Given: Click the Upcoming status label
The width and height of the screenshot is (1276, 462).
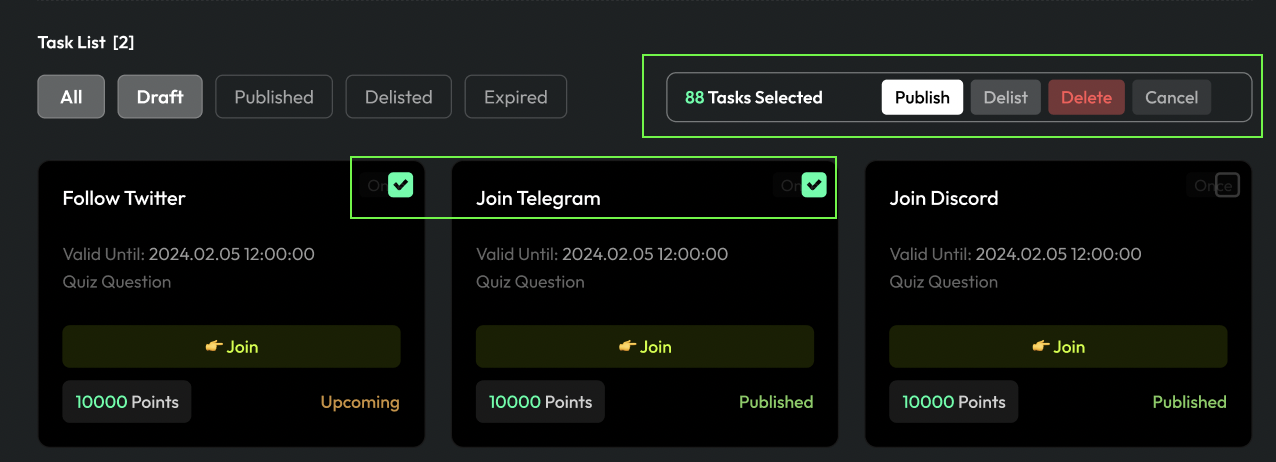Looking at the screenshot, I should pyautogui.click(x=360, y=402).
